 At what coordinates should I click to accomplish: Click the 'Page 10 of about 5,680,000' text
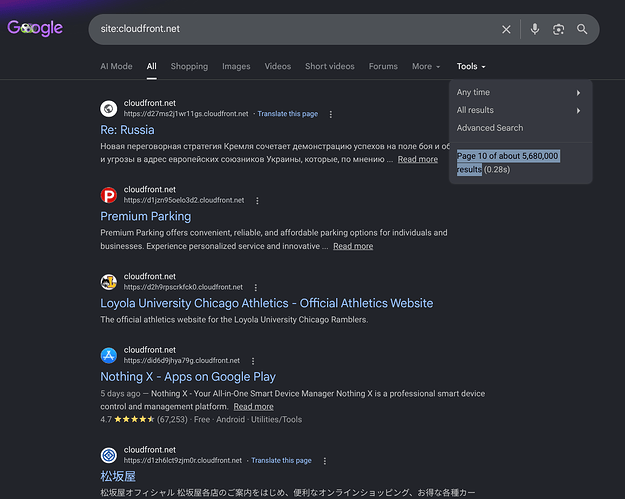[x=507, y=156]
